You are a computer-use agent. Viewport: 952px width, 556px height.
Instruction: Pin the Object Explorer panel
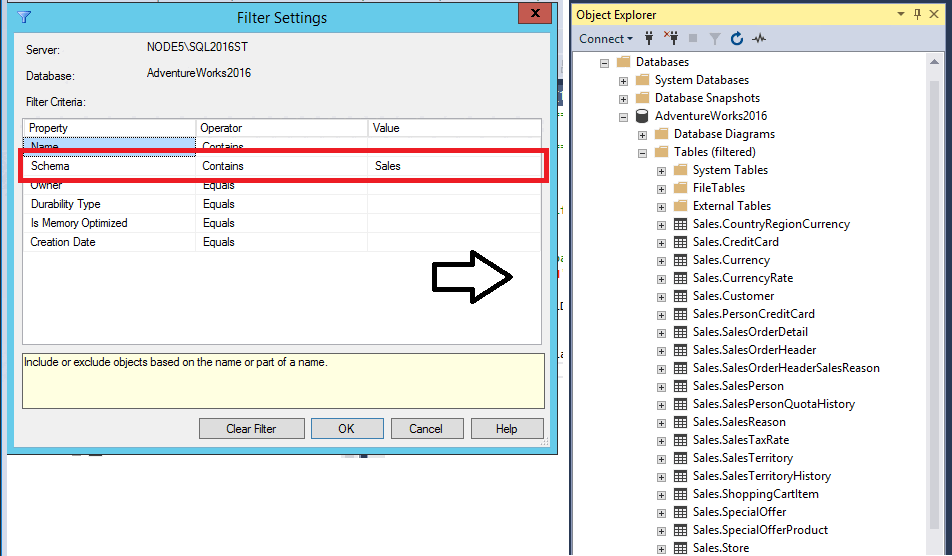click(x=917, y=14)
